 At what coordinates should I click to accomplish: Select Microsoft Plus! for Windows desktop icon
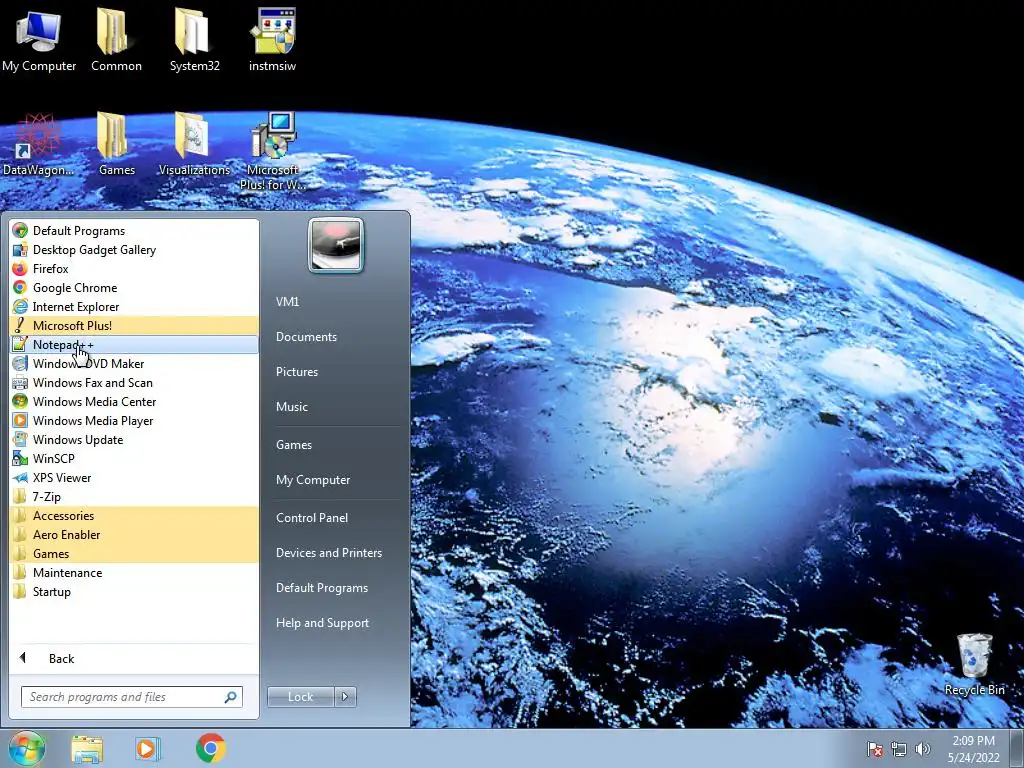coord(272,152)
